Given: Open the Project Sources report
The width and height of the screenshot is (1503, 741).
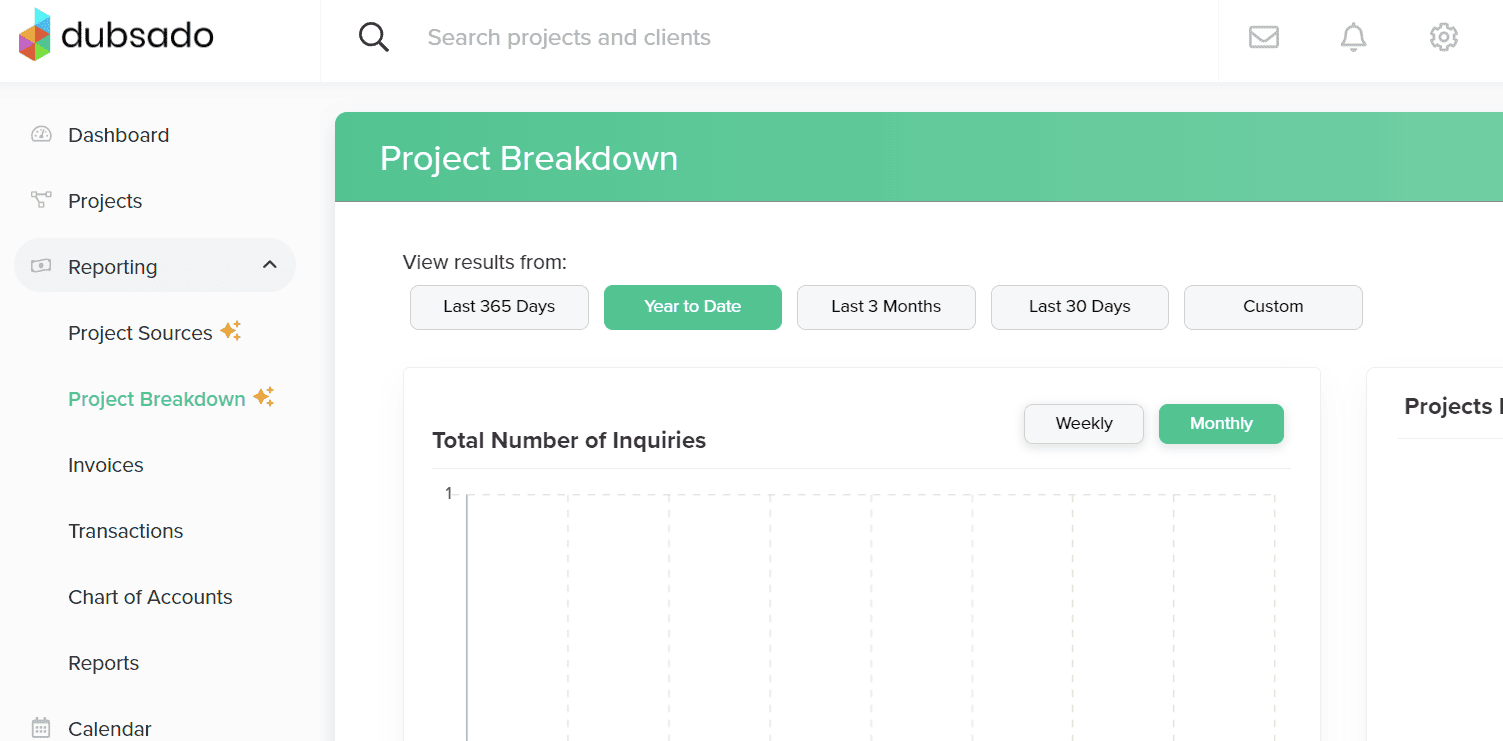Looking at the screenshot, I should click(140, 333).
